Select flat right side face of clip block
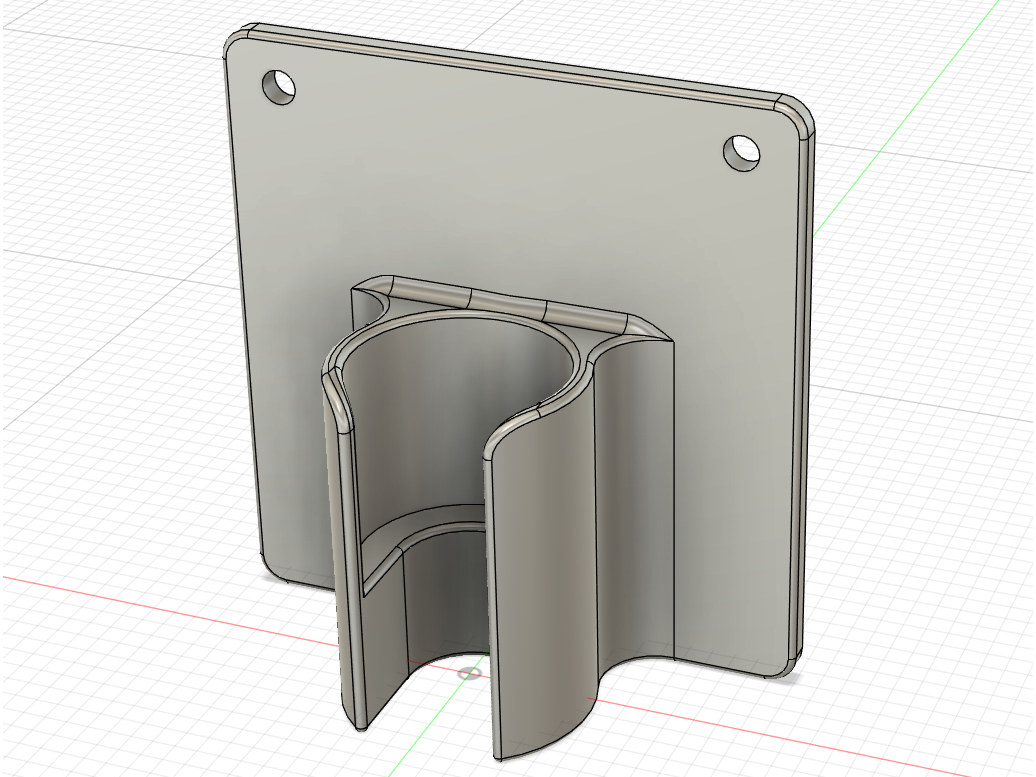This screenshot has height=777, width=1036. [x=634, y=502]
